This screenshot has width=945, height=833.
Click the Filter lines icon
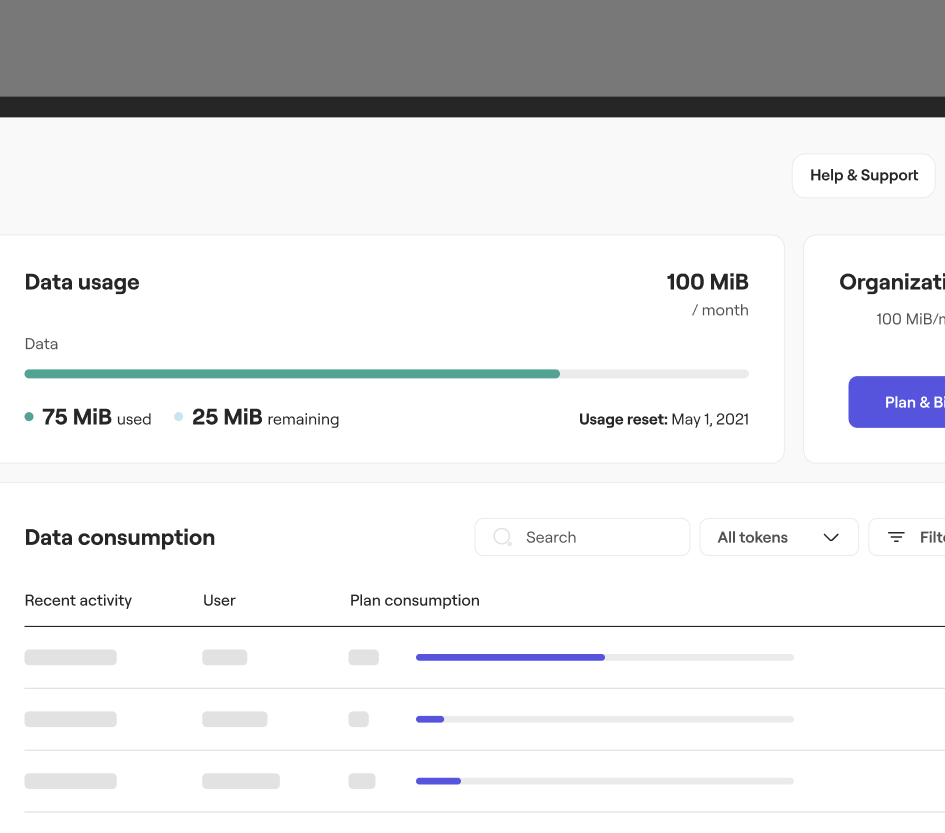(x=897, y=537)
